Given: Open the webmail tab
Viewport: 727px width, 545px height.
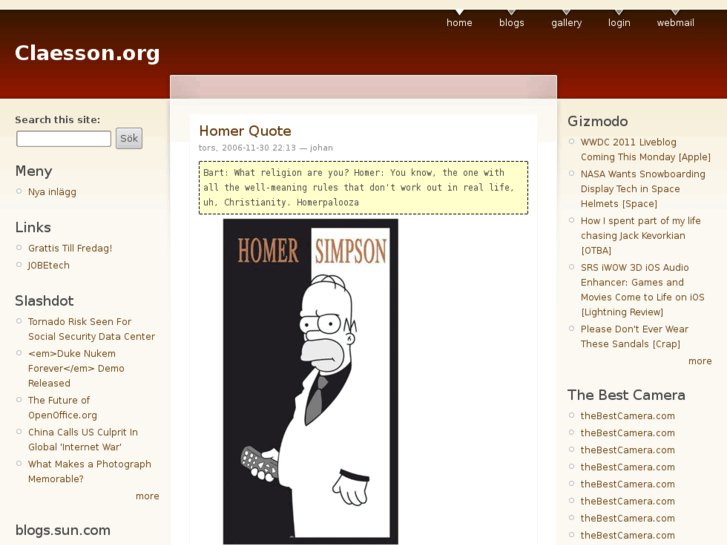Looking at the screenshot, I should pyautogui.click(x=675, y=22).
